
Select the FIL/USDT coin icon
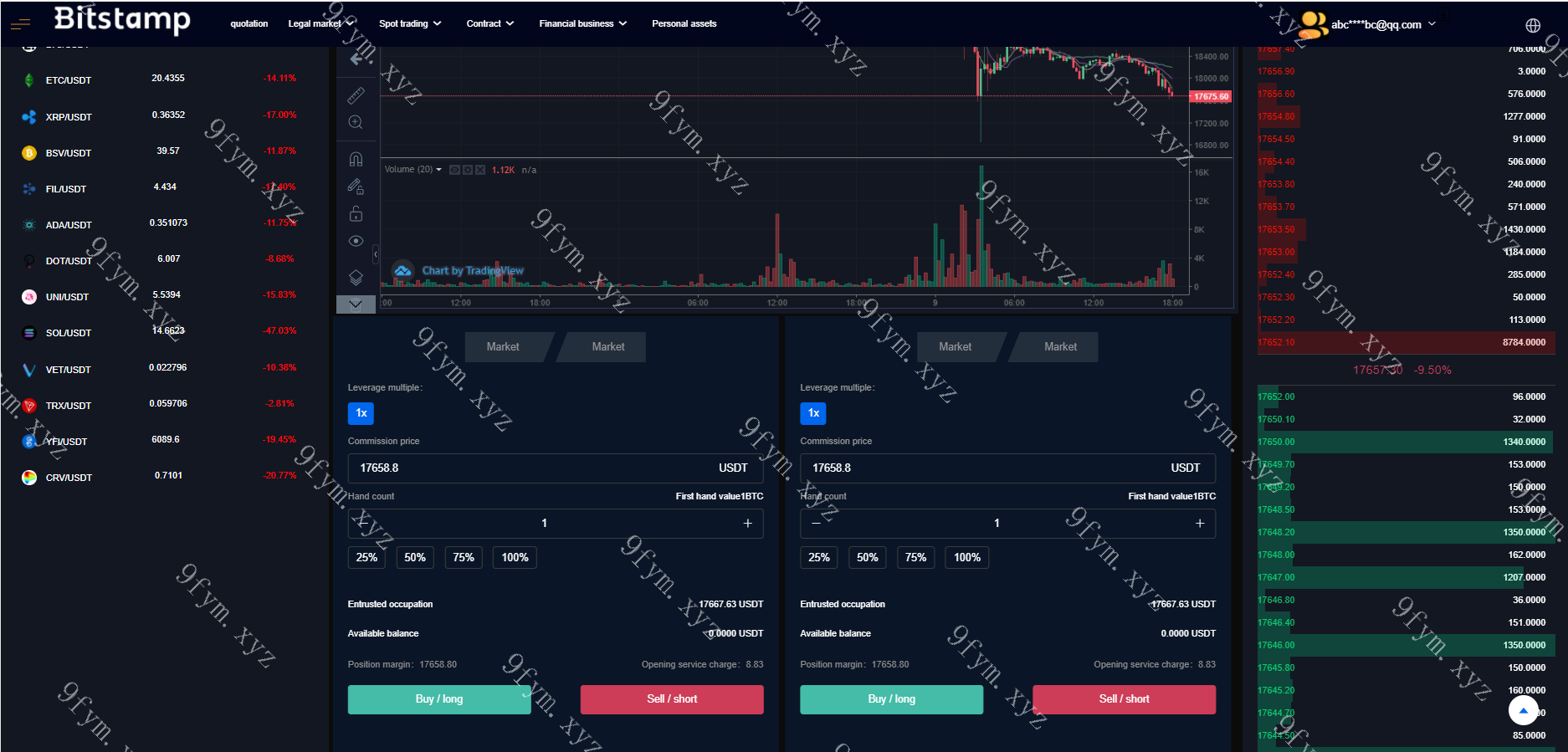[x=29, y=189]
